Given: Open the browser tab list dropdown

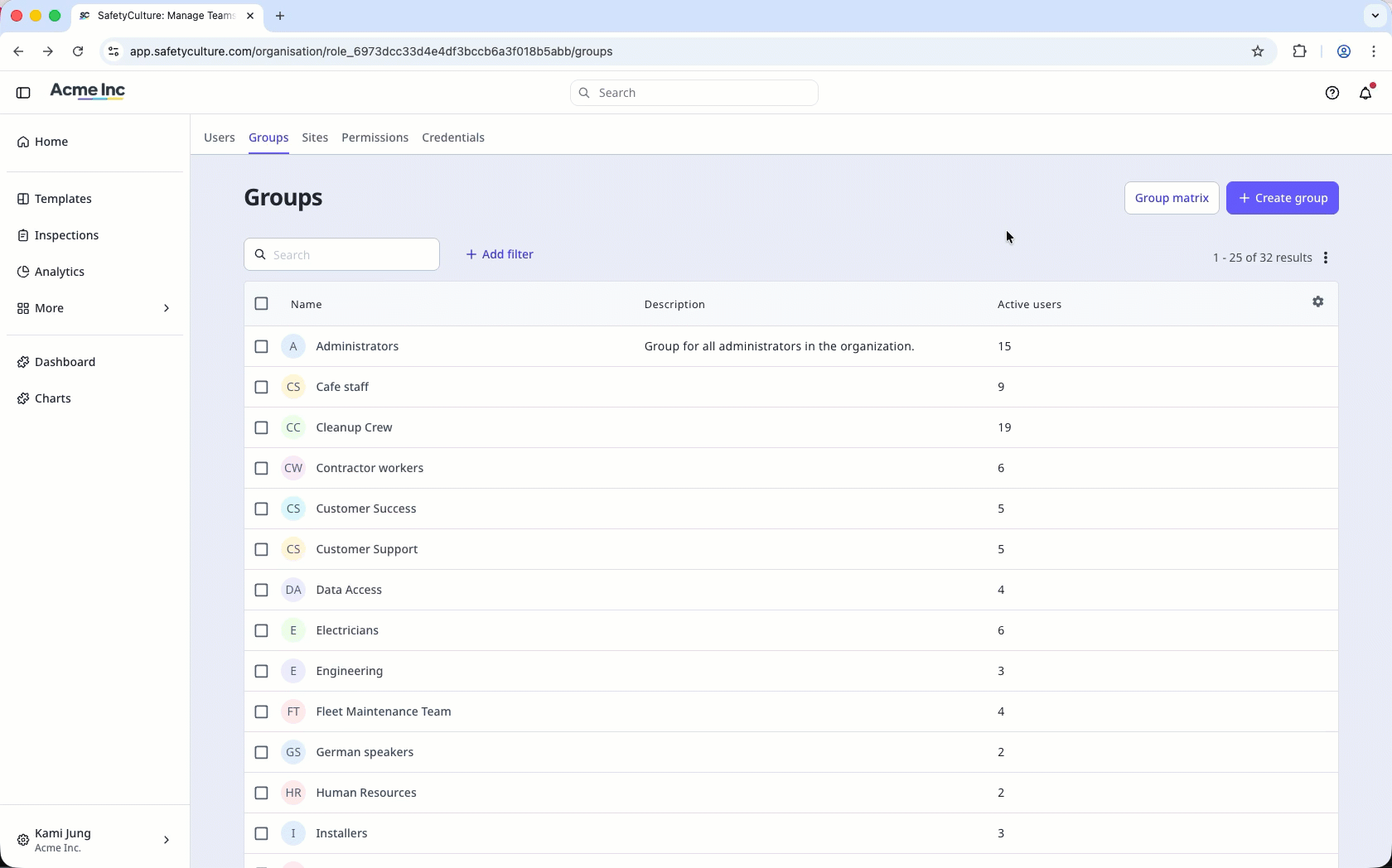Looking at the screenshot, I should pyautogui.click(x=1375, y=16).
